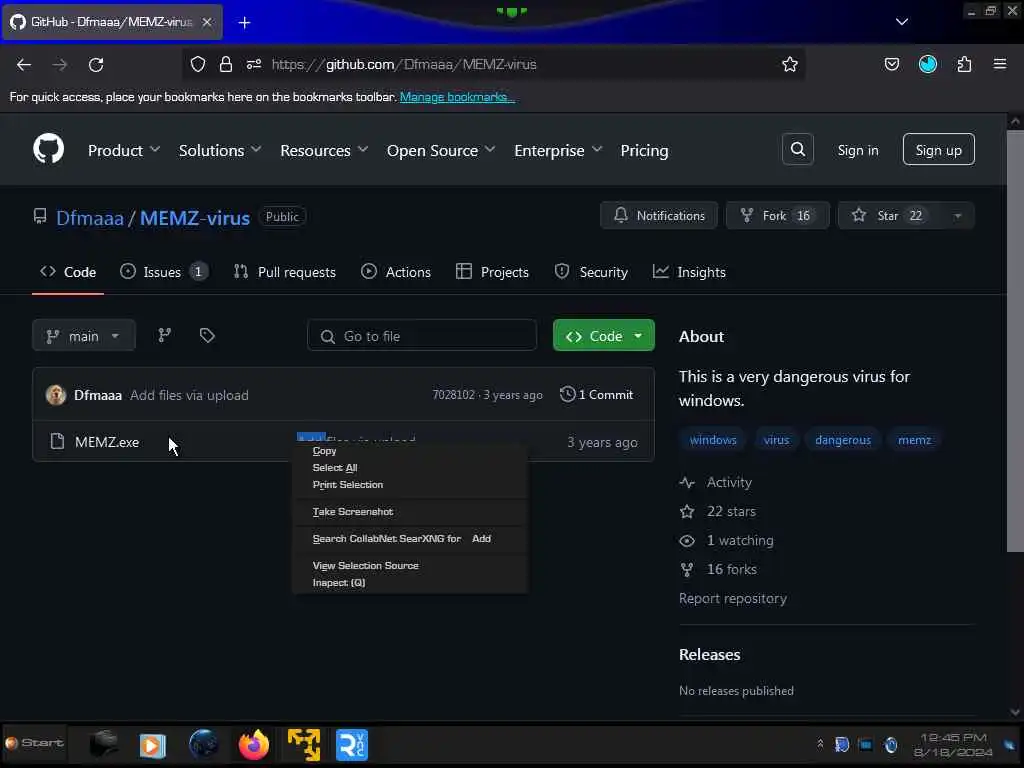View tags via the tag icon
1024x768 pixels.
click(x=207, y=335)
